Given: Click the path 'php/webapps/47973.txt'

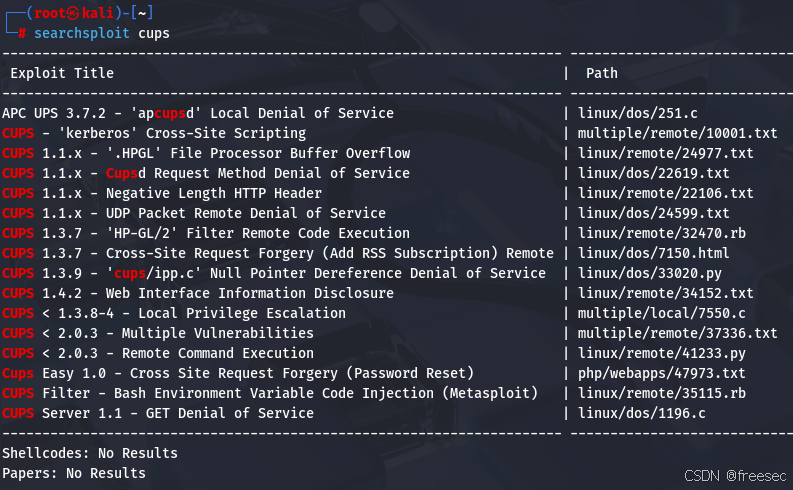Looking at the screenshot, I should point(662,374).
